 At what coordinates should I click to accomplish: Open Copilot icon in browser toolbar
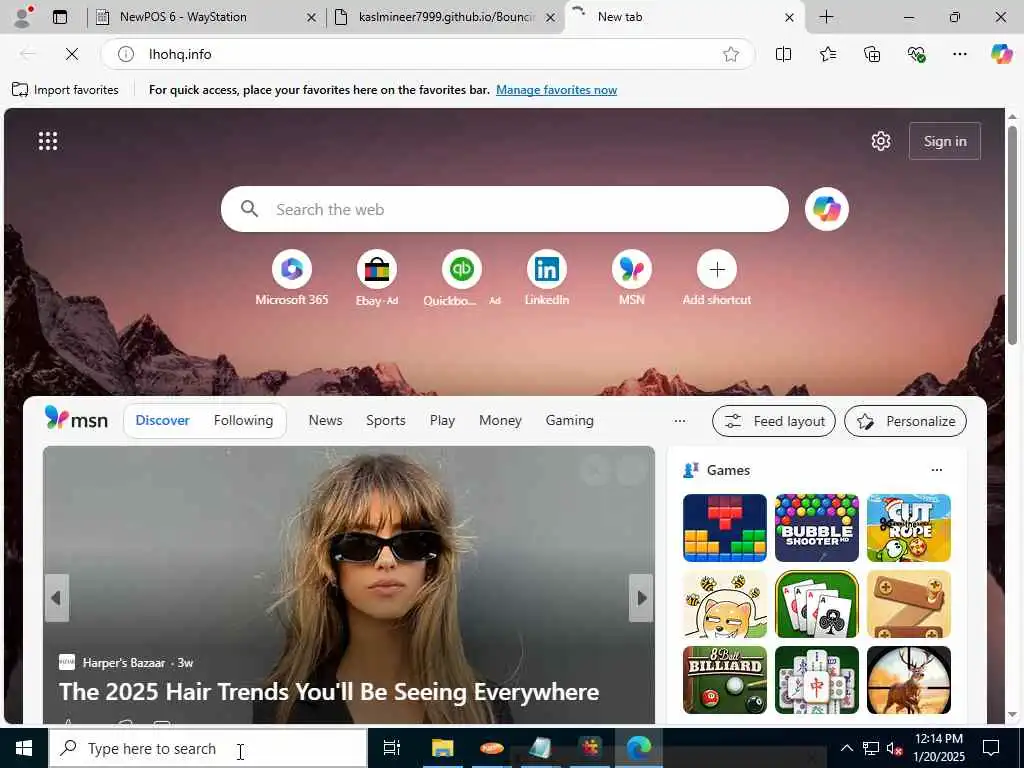[x=1001, y=54]
